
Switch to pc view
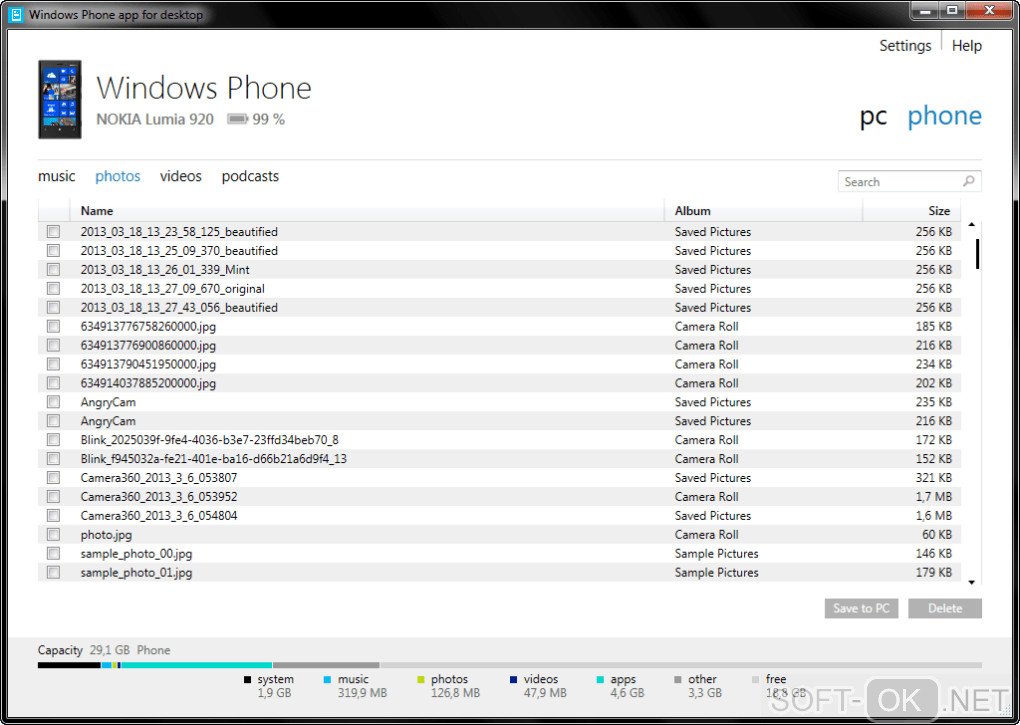click(x=873, y=117)
